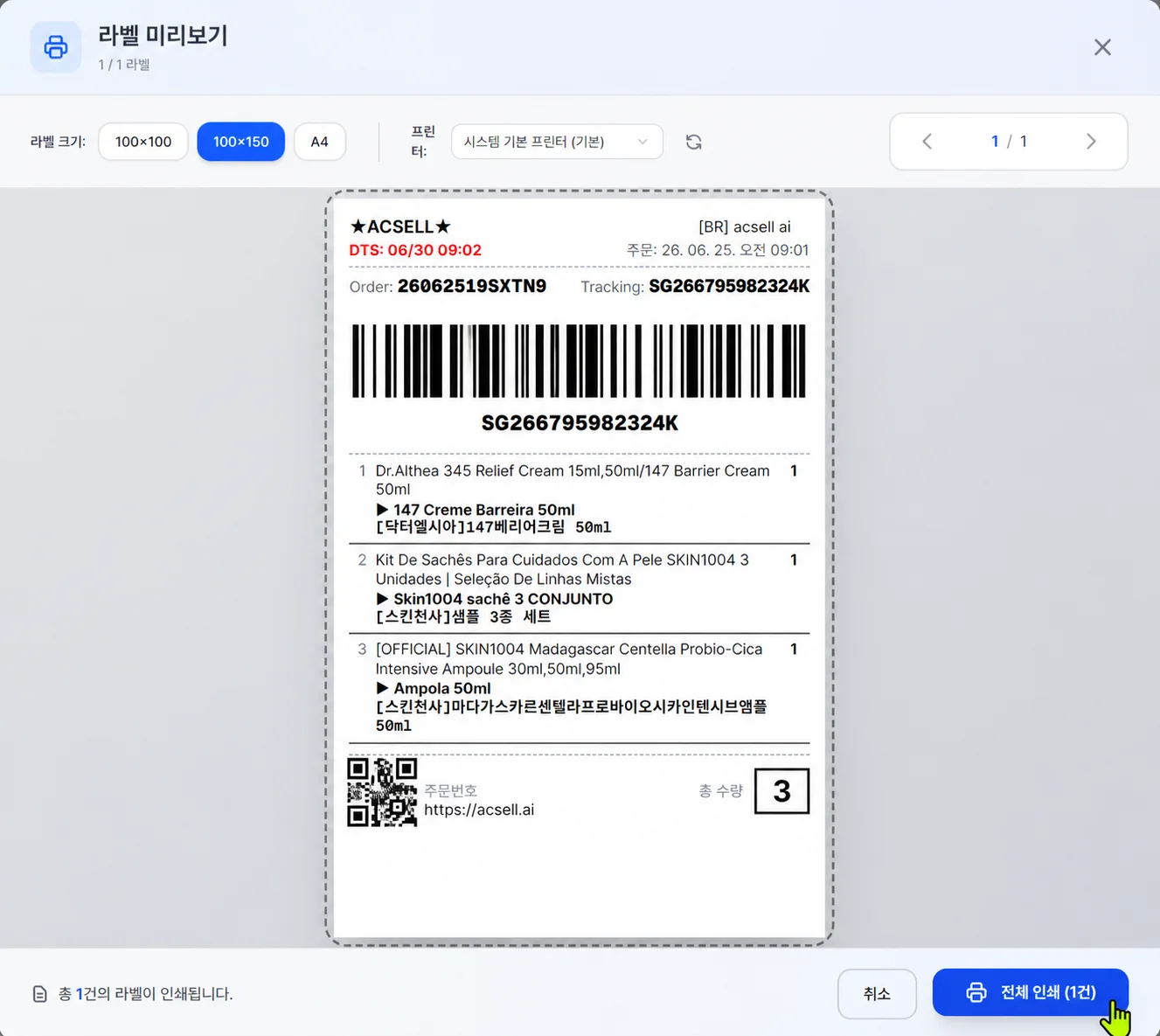Click the document icon in the footer

(40, 994)
